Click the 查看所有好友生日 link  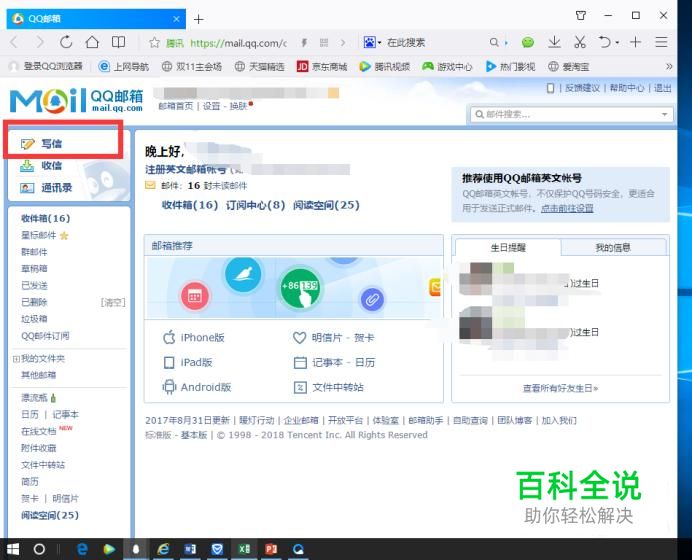point(560,388)
